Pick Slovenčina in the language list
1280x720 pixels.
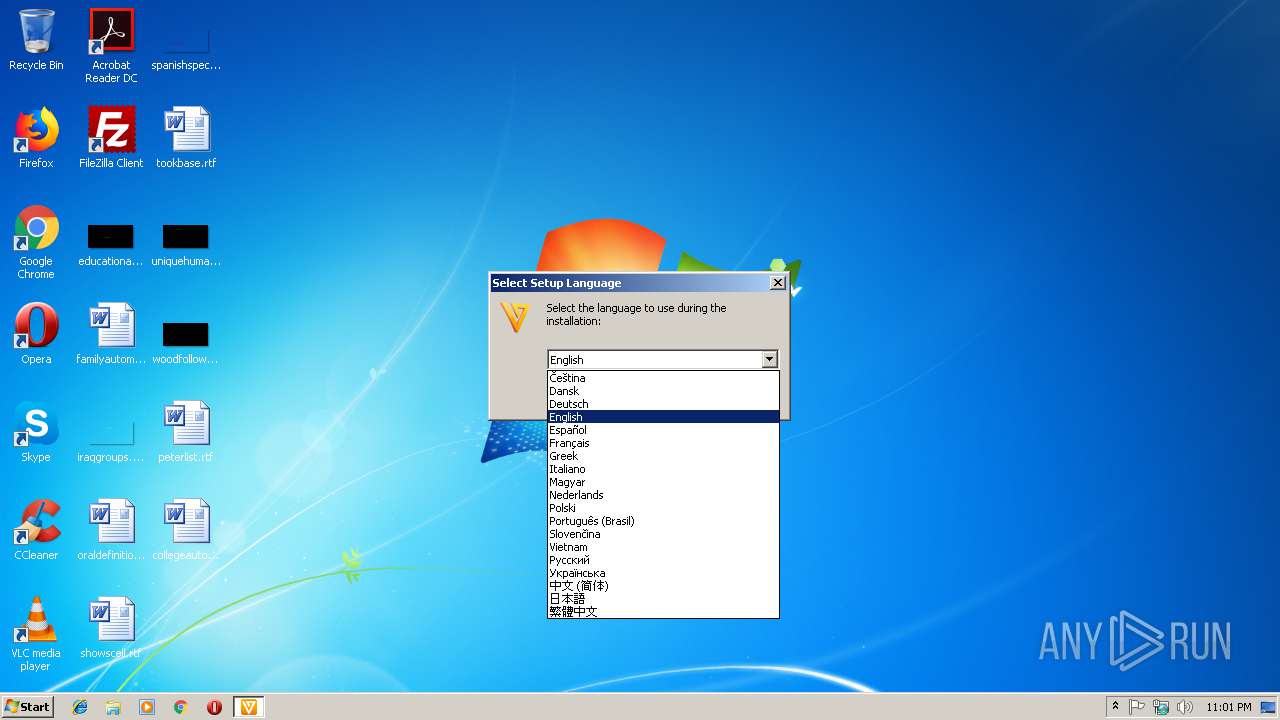click(663, 534)
